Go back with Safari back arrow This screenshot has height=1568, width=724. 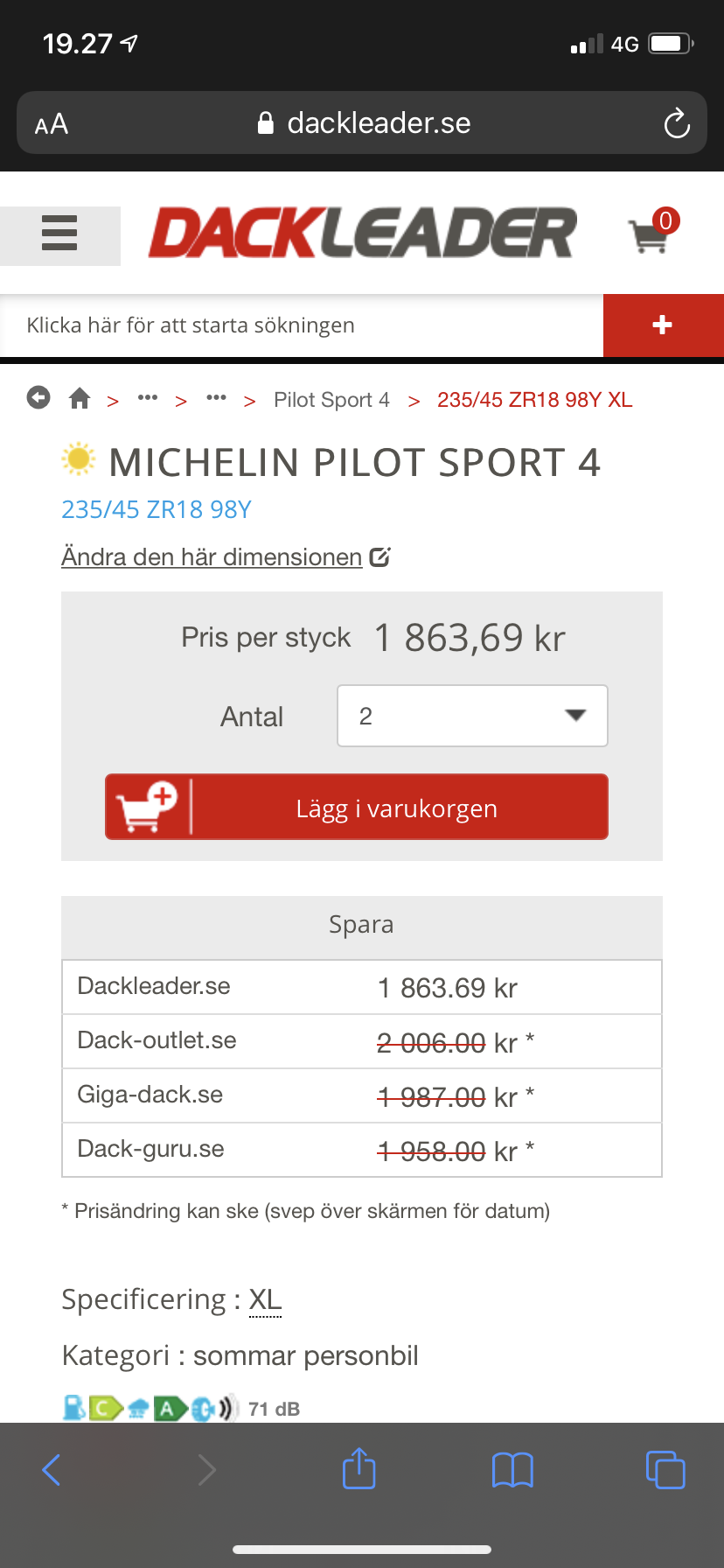pyautogui.click(x=52, y=1470)
